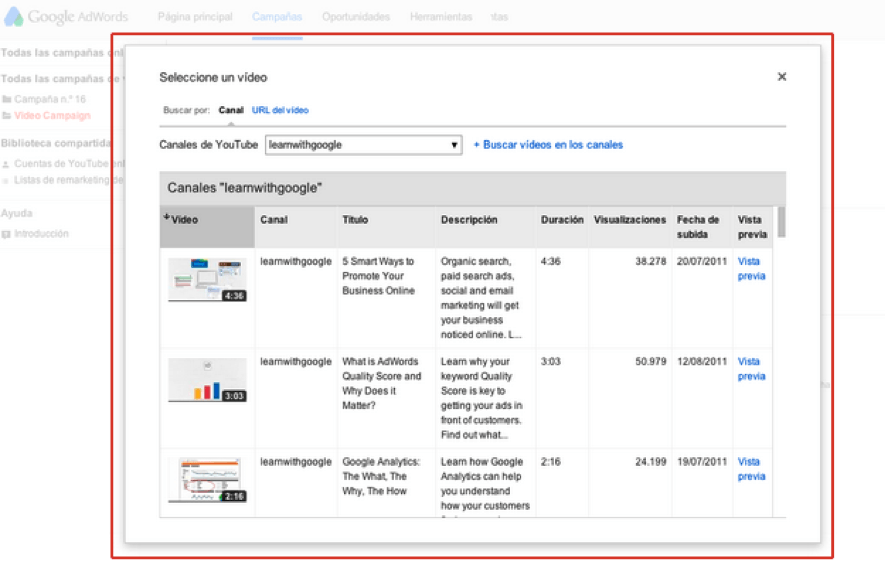Go to Oportunidades in top navigation
886x574 pixels.
click(x=357, y=17)
